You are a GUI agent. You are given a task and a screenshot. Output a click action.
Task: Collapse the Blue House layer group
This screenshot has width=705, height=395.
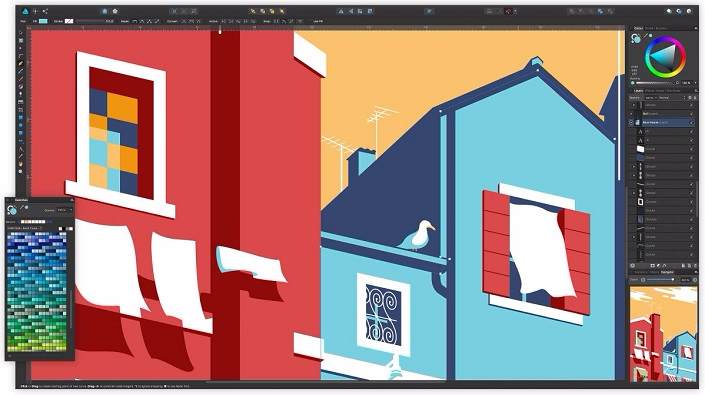[x=631, y=122]
